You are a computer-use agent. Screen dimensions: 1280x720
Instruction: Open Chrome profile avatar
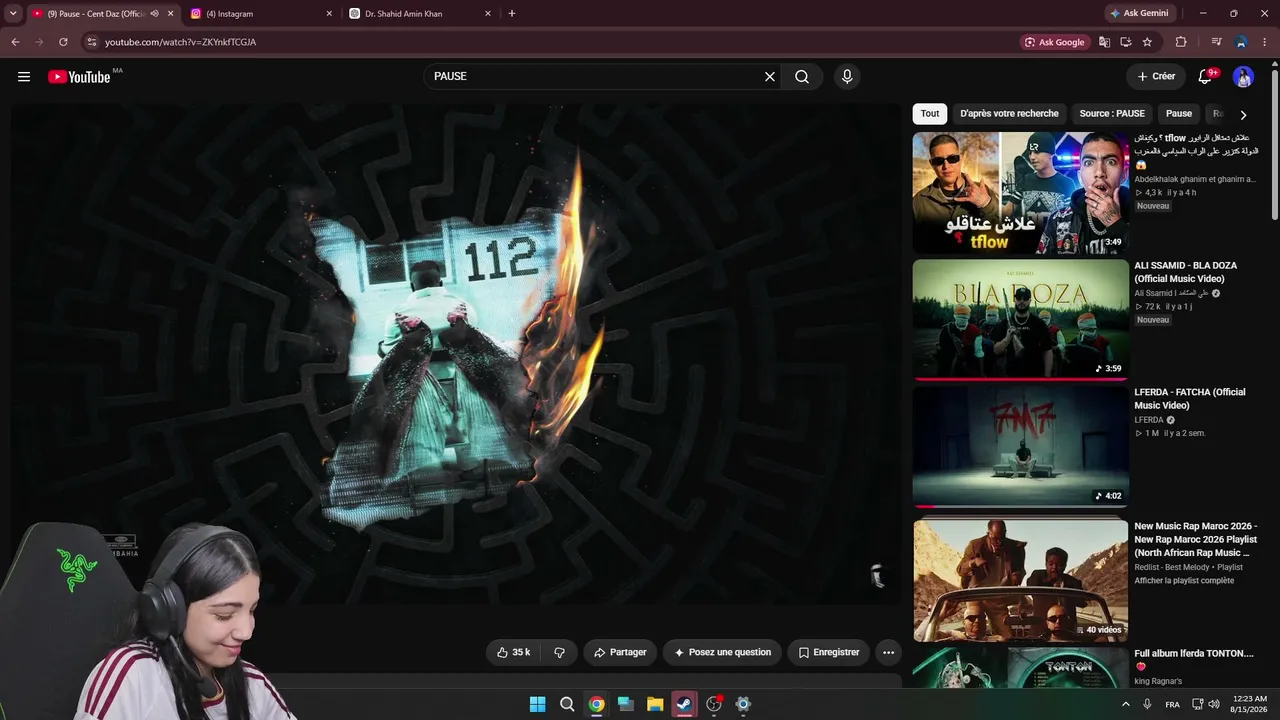click(x=1241, y=42)
